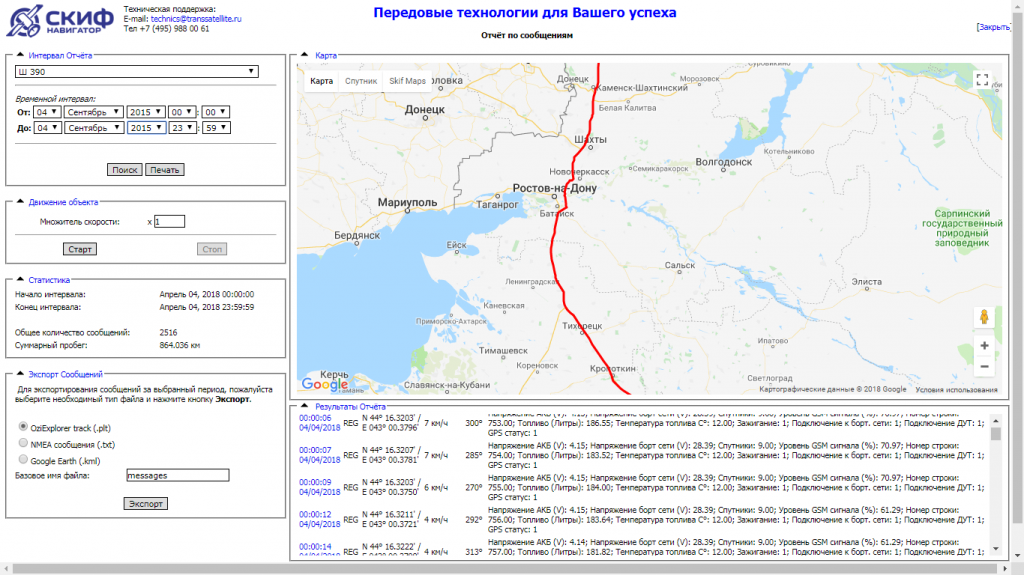The height and width of the screenshot is (575, 1024).
Task: Click the Экспорт button
Action: [145, 504]
